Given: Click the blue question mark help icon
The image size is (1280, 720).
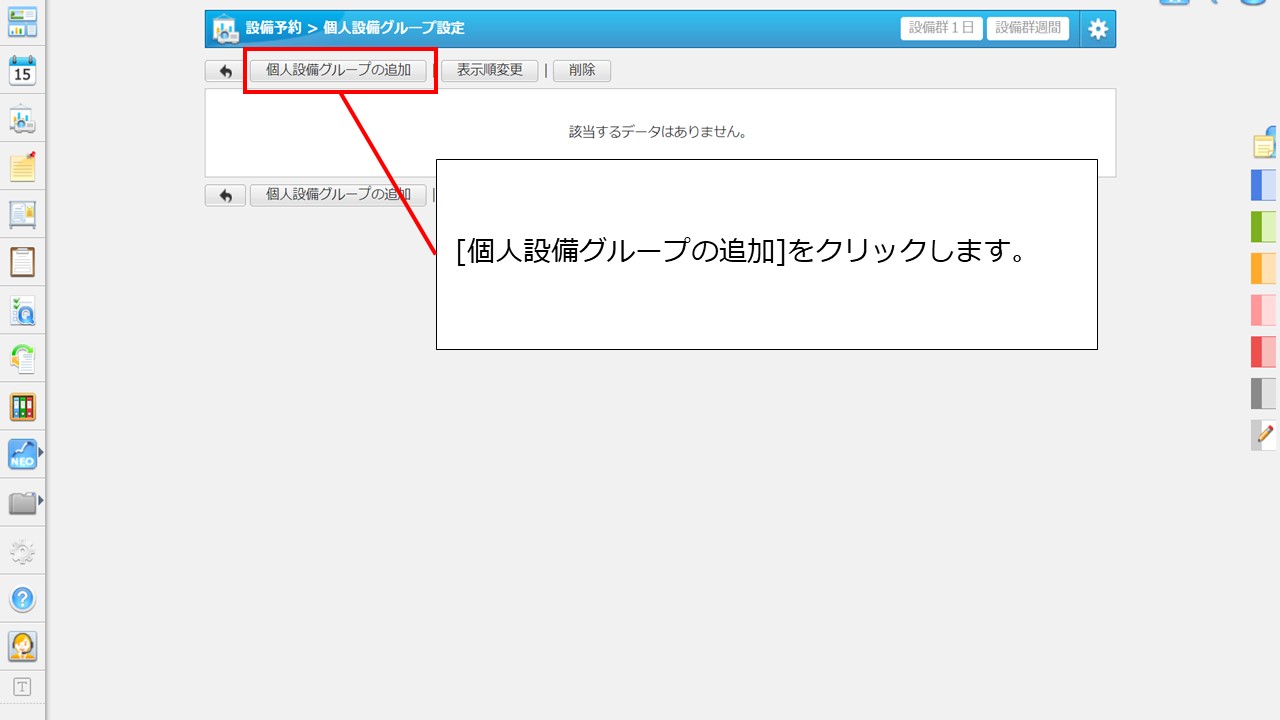Looking at the screenshot, I should [22, 599].
